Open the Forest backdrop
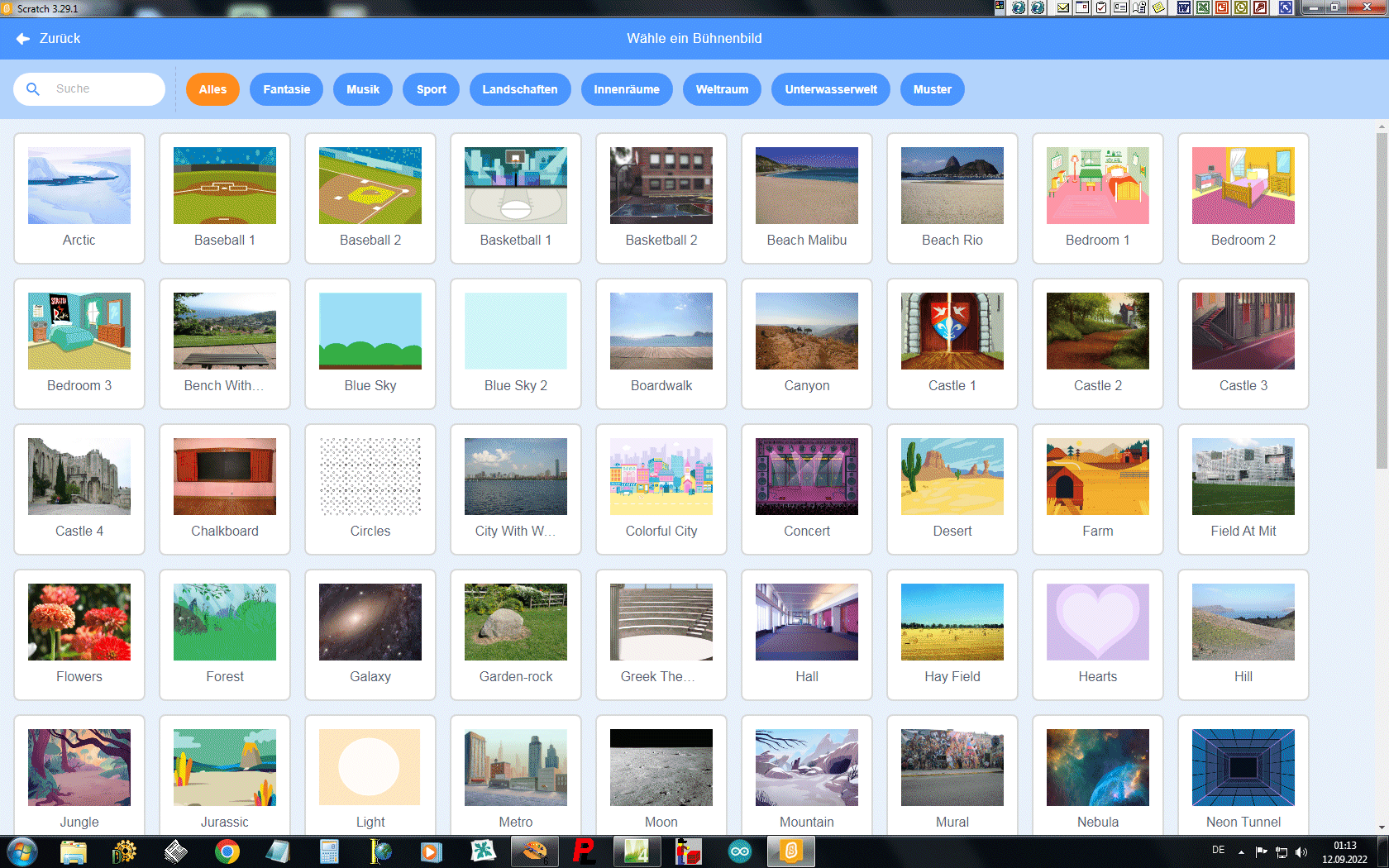Viewport: 1389px width, 868px height. [225, 635]
